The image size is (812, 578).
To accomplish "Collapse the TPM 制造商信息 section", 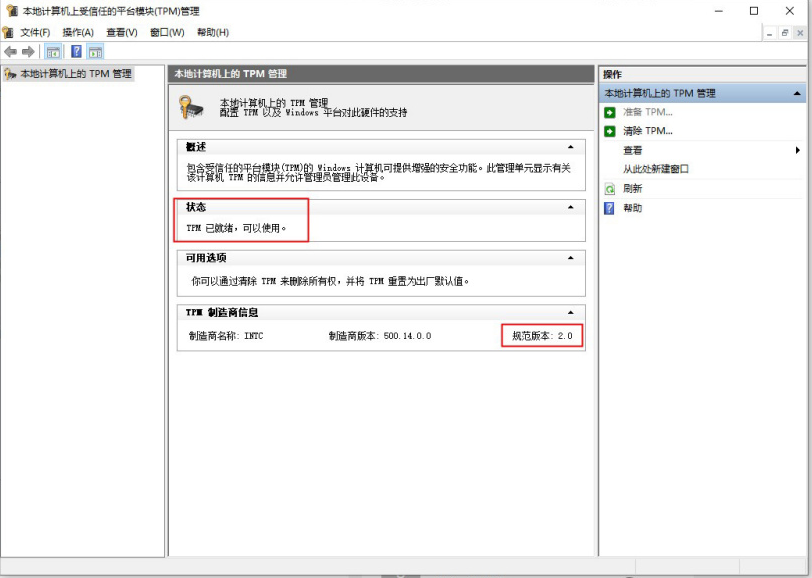I will pos(570,311).
